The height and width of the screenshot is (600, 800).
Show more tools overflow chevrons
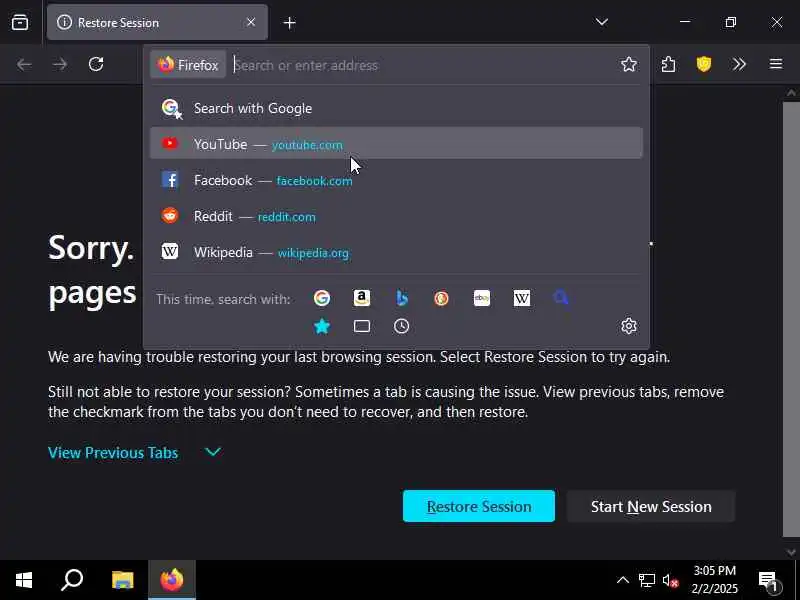point(739,64)
